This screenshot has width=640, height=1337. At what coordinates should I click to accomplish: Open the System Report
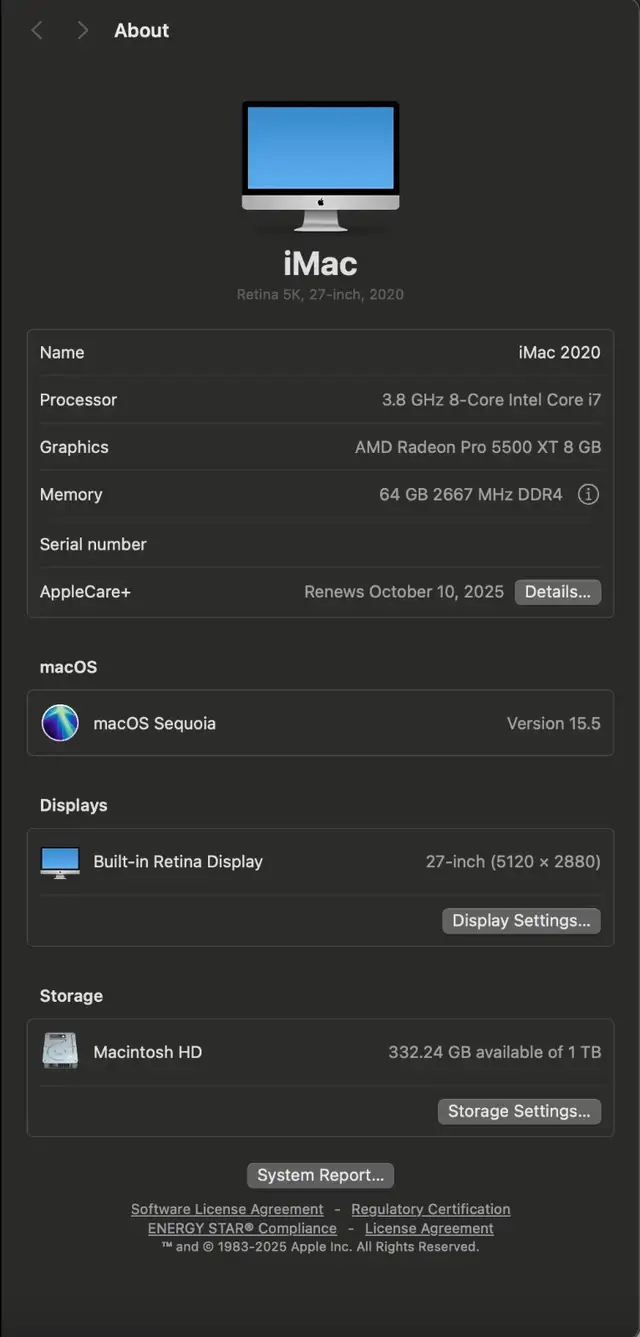pyautogui.click(x=320, y=1175)
